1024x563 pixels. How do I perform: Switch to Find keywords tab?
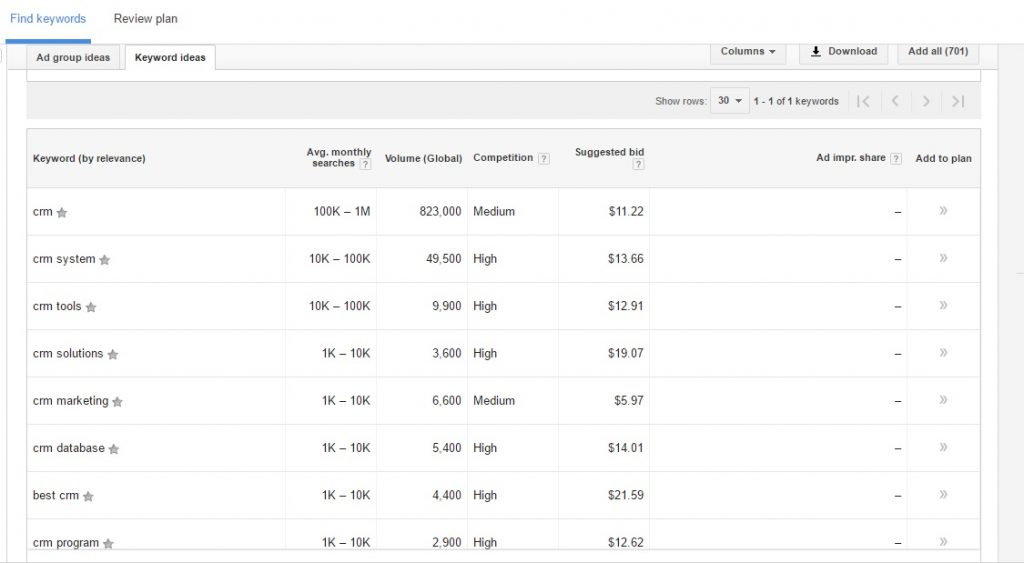click(x=48, y=19)
